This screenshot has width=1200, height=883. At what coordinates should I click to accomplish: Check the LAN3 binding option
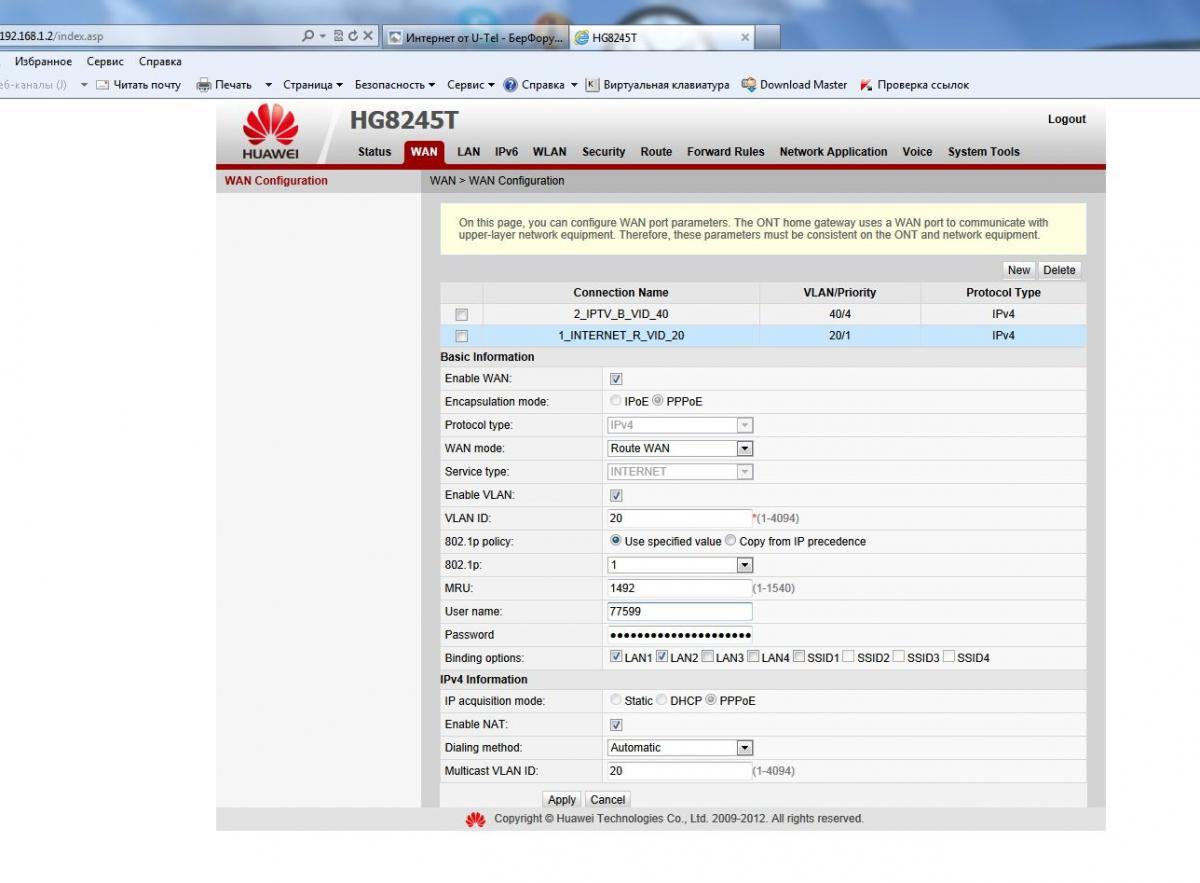click(708, 657)
